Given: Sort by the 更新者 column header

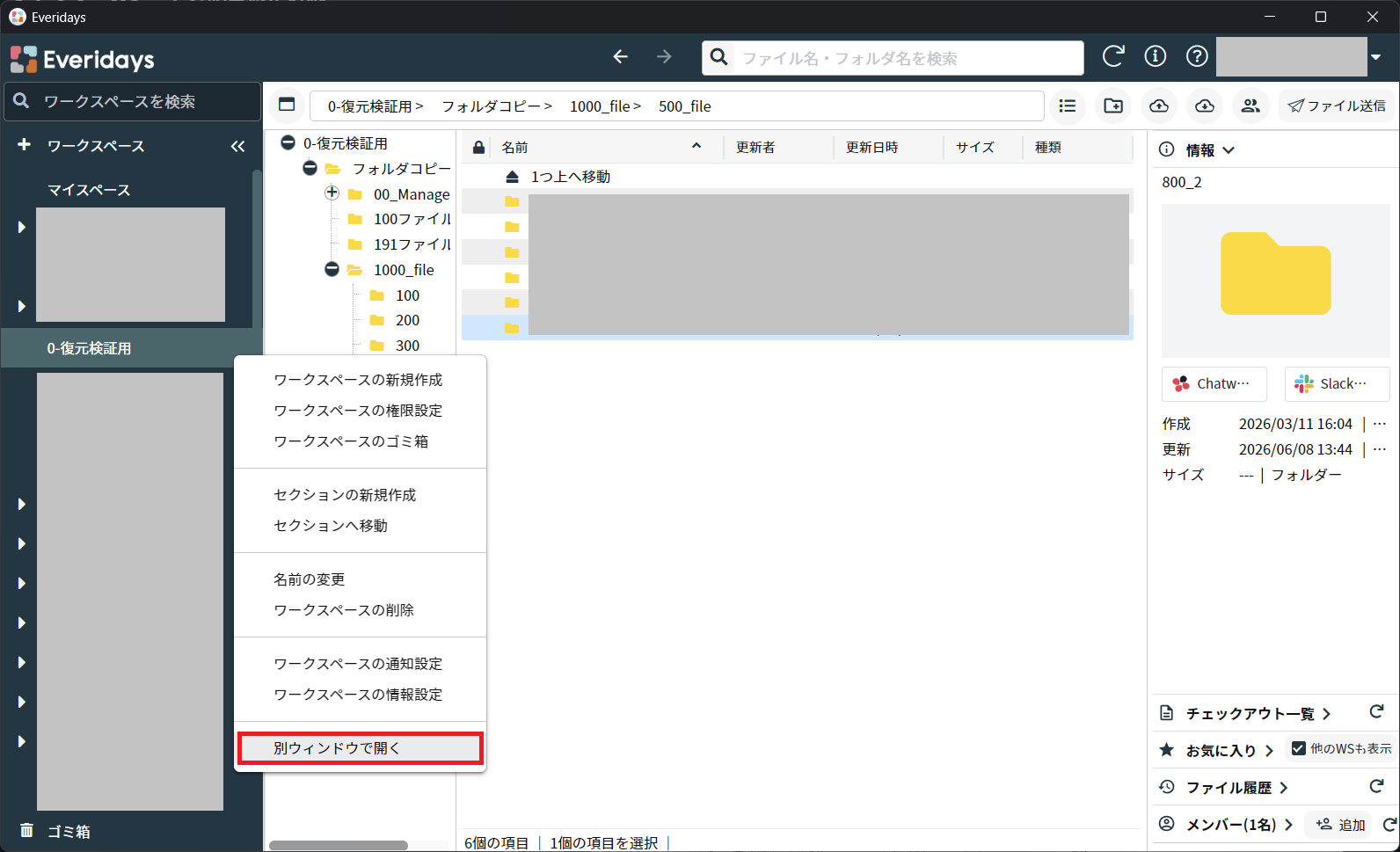Looking at the screenshot, I should 755,148.
